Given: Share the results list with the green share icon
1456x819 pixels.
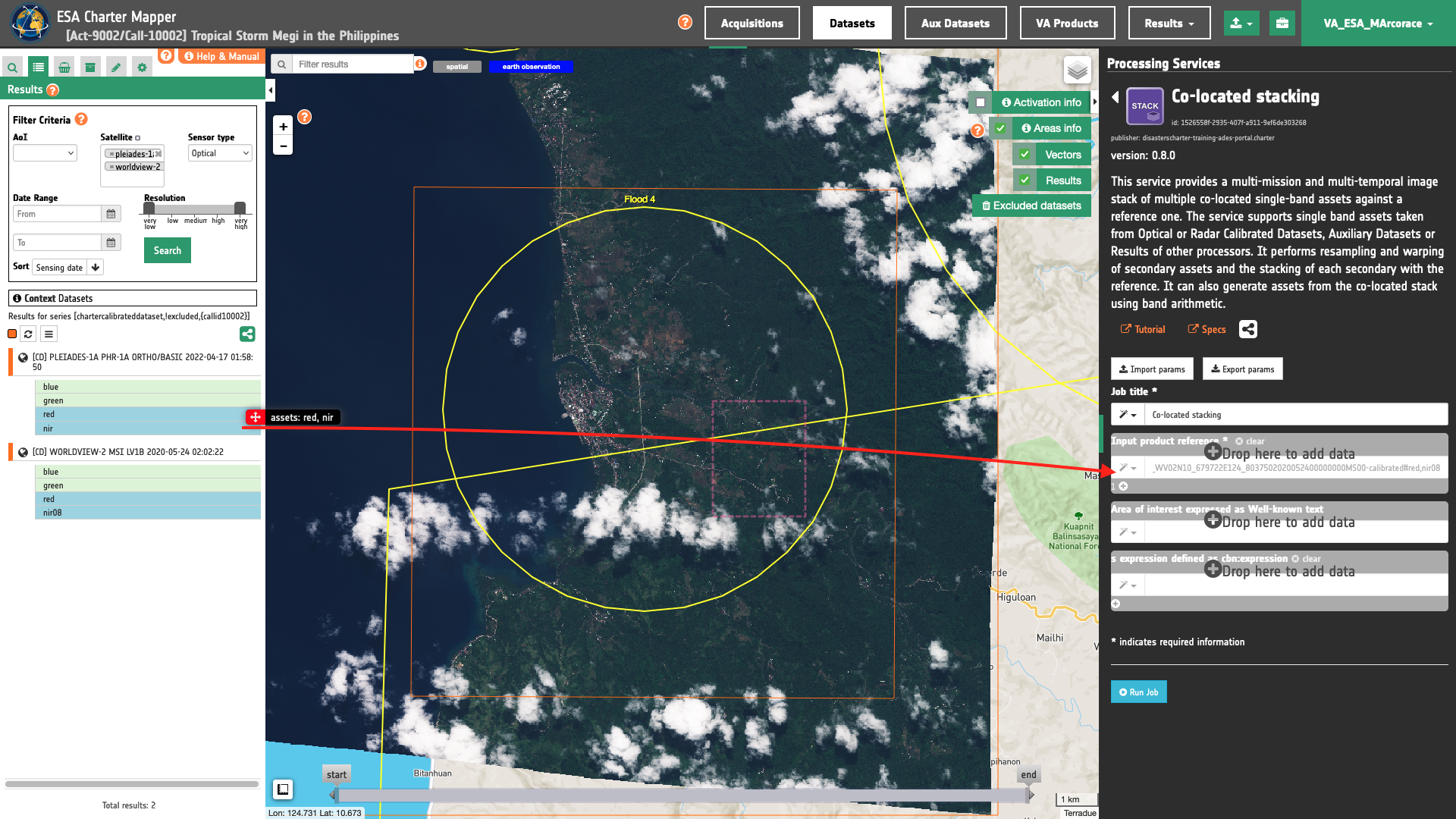Looking at the screenshot, I should [247, 334].
